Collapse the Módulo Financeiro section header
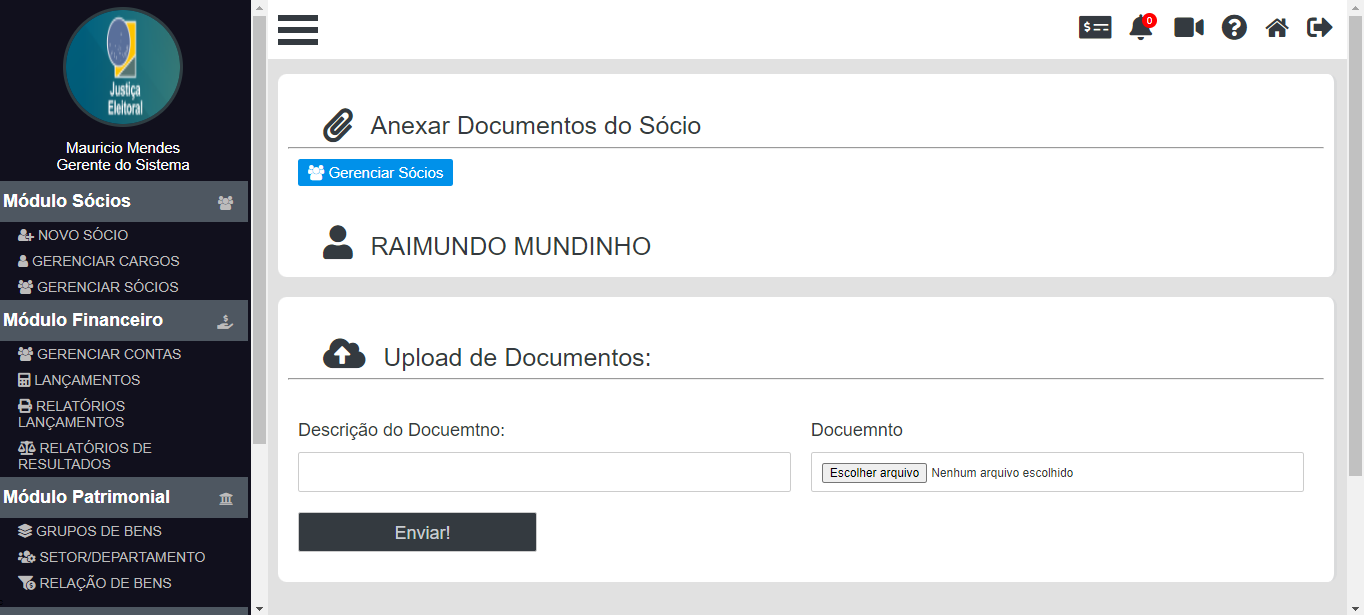 tap(123, 320)
